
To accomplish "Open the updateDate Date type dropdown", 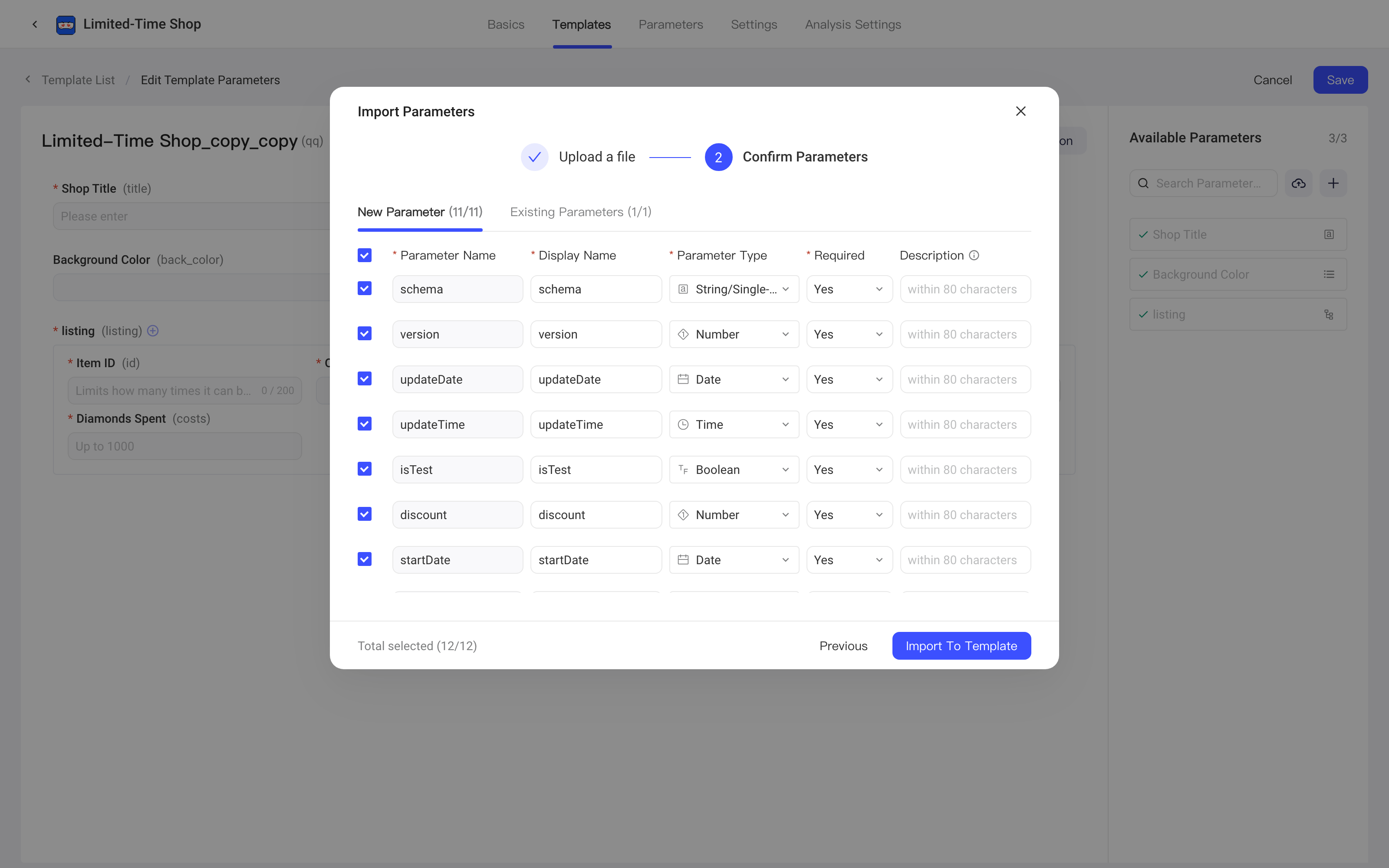I will (x=734, y=379).
